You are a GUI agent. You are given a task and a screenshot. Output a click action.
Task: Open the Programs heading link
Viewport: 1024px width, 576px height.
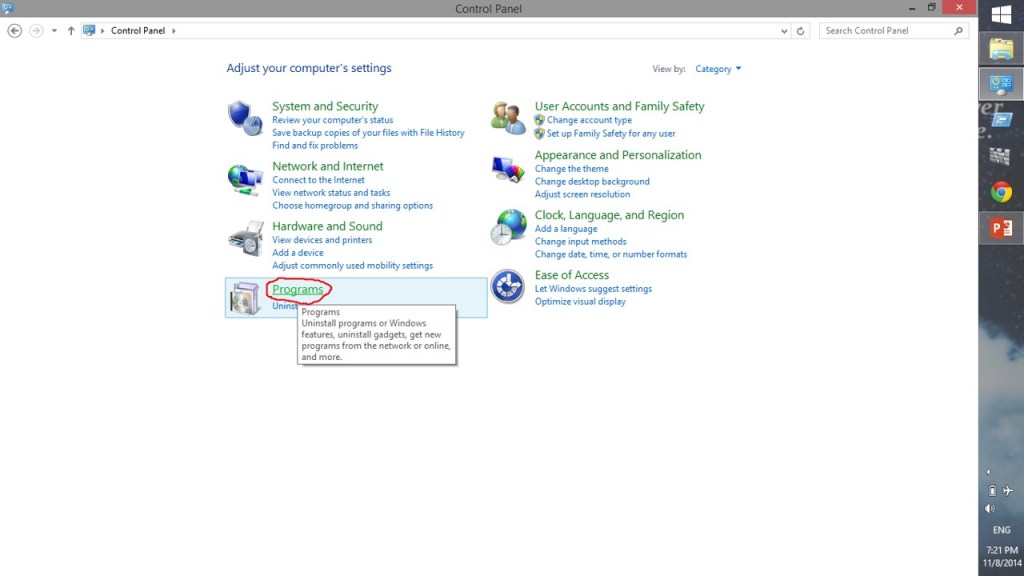(298, 289)
